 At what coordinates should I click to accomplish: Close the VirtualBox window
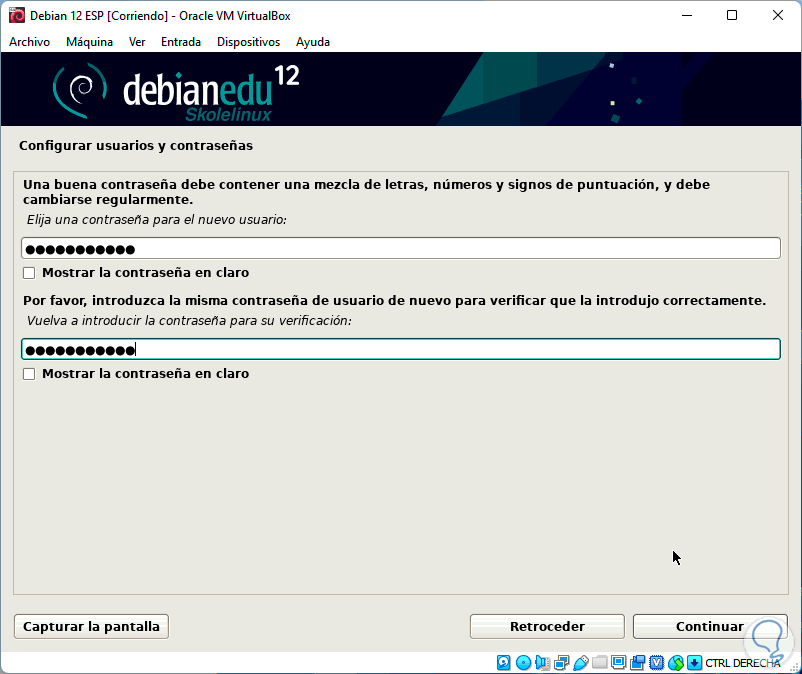point(777,15)
